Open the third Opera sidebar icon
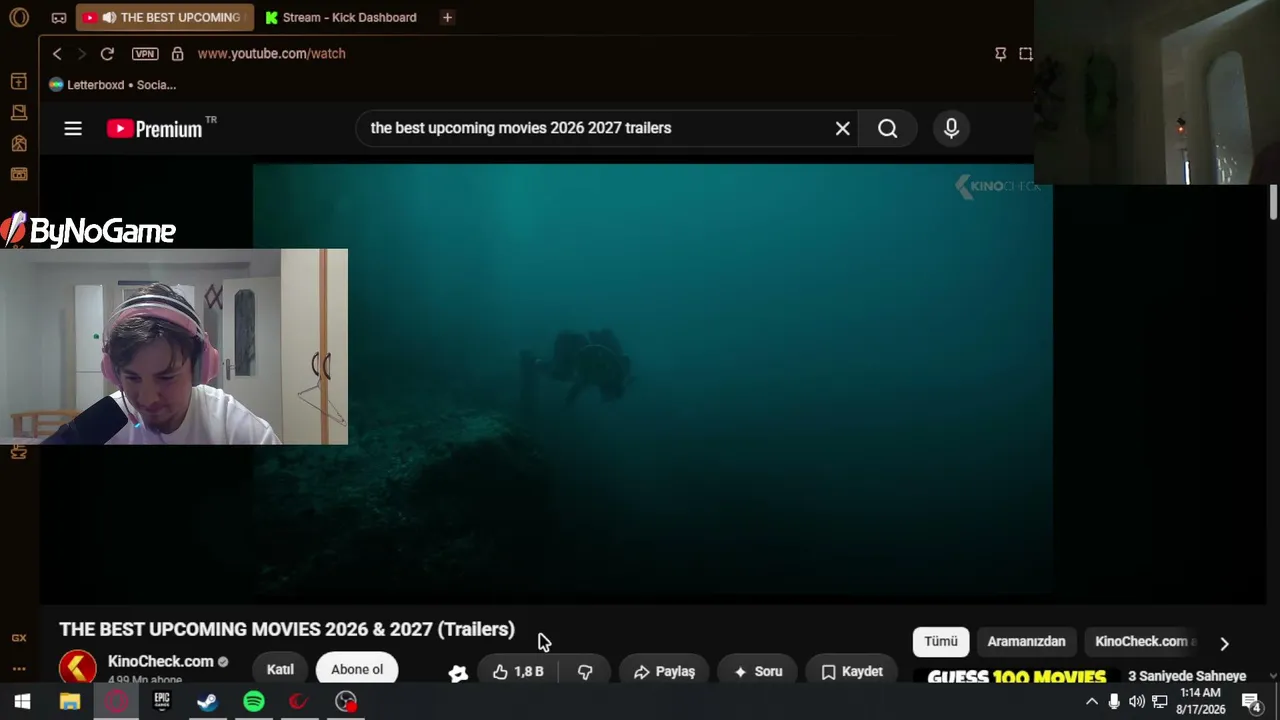This screenshot has width=1280, height=720. pyautogui.click(x=19, y=143)
